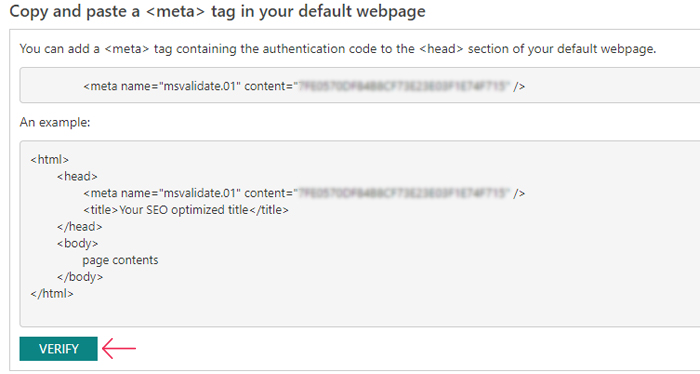Click the <title> tag in example code
Viewport: 700px width, 374px height.
point(101,210)
